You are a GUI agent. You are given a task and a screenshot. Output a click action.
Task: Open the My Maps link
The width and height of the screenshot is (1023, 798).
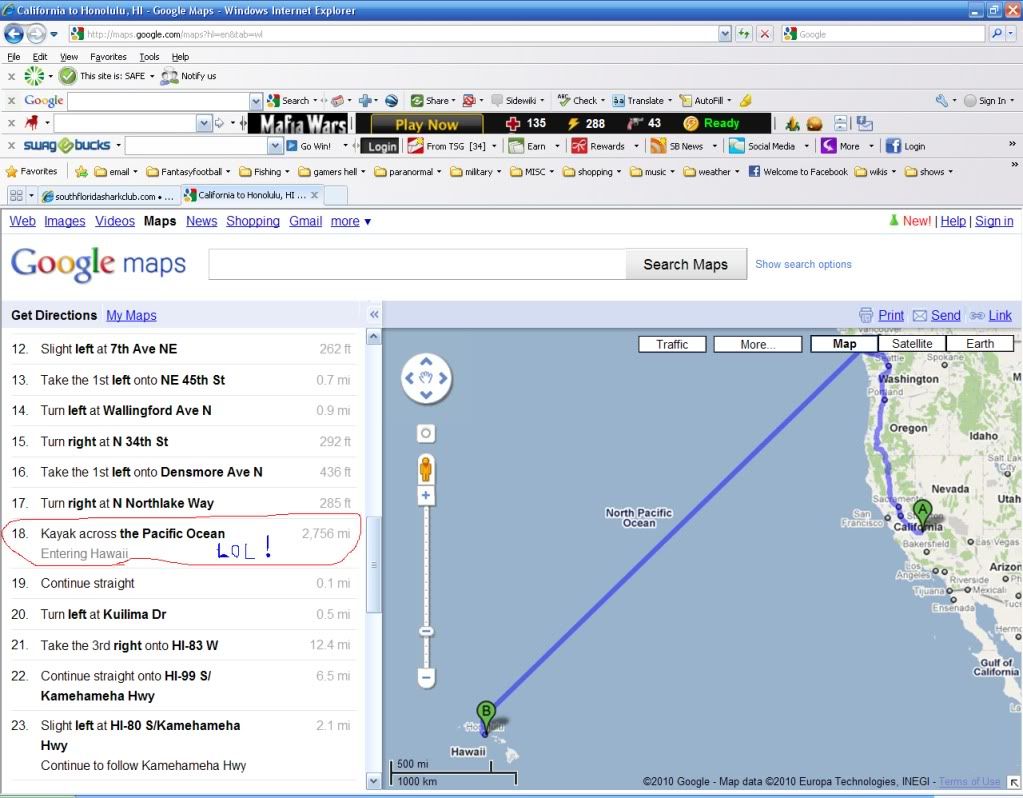point(131,315)
